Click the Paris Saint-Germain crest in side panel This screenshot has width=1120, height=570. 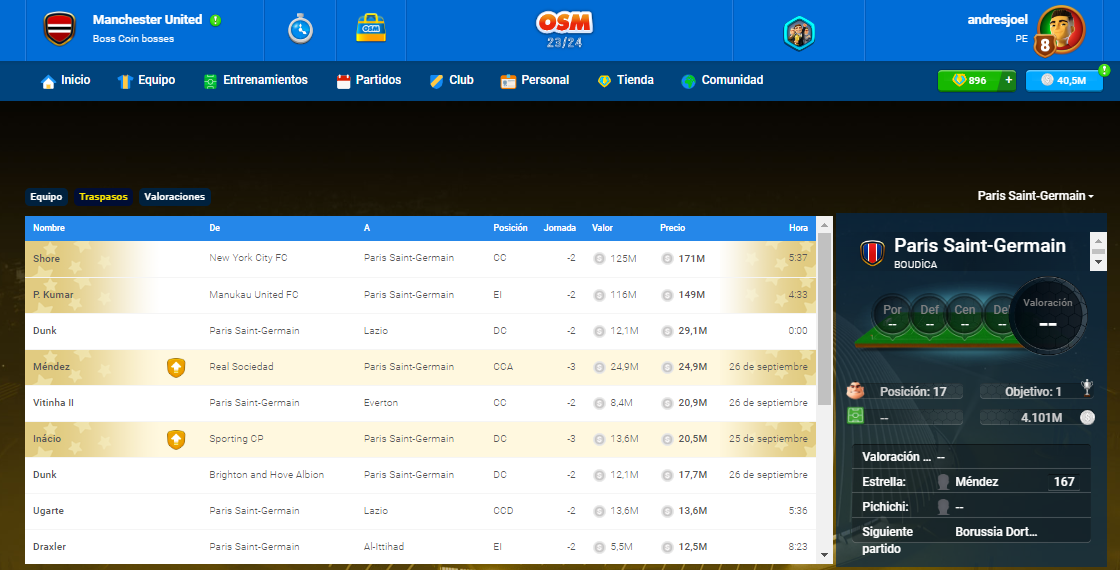pyautogui.click(x=872, y=252)
